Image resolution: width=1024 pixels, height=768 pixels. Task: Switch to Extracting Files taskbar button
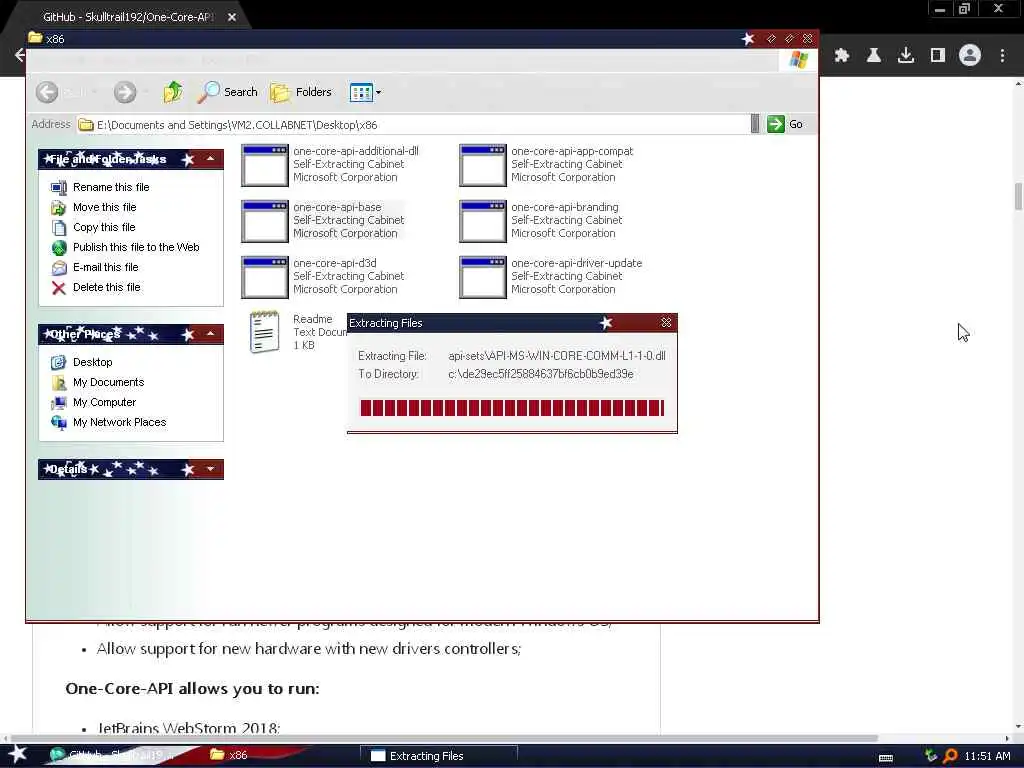(x=439, y=756)
